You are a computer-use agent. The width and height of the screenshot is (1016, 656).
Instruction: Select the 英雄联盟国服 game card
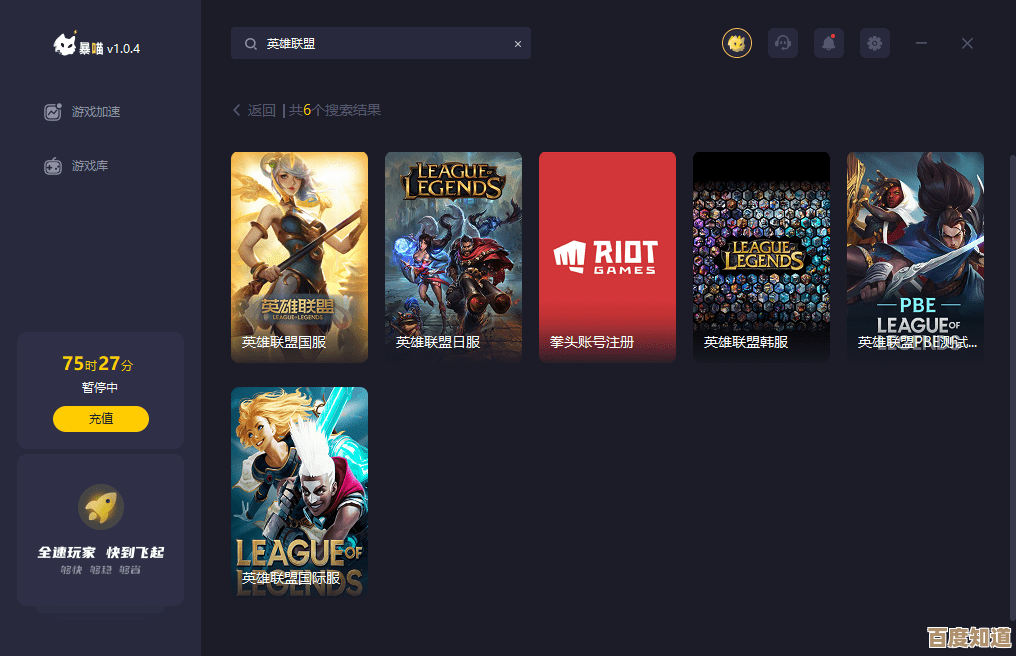(x=299, y=257)
